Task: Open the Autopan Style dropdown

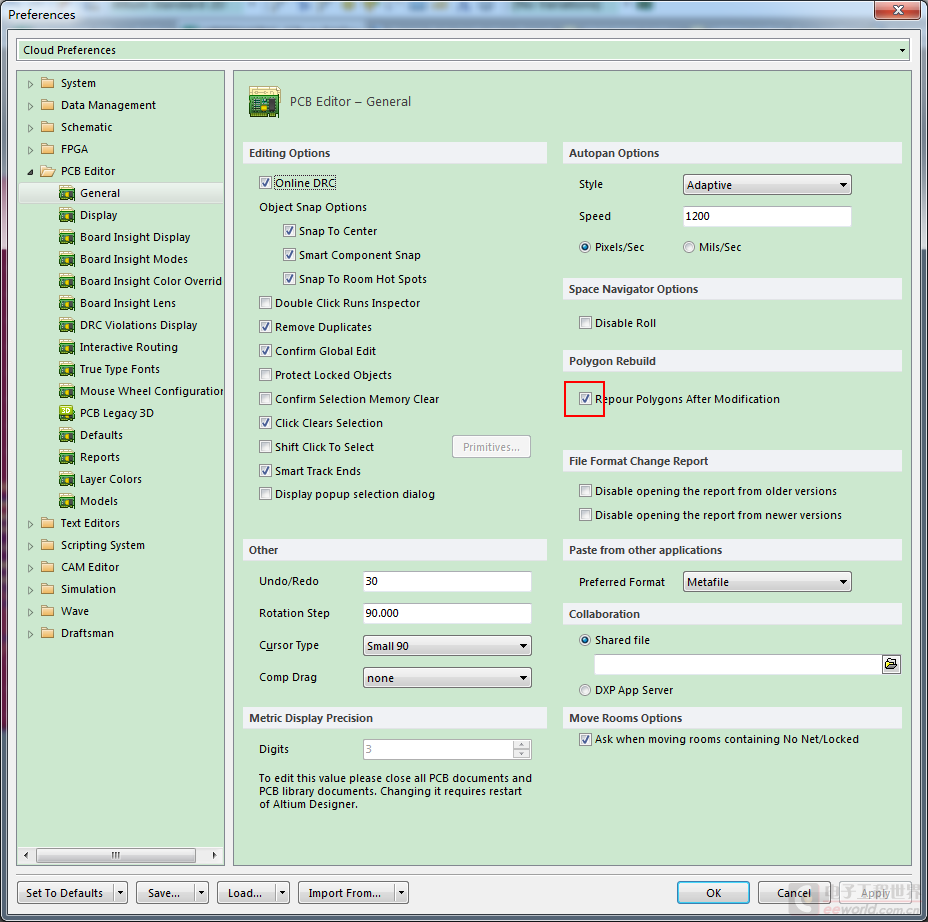Action: 767,185
